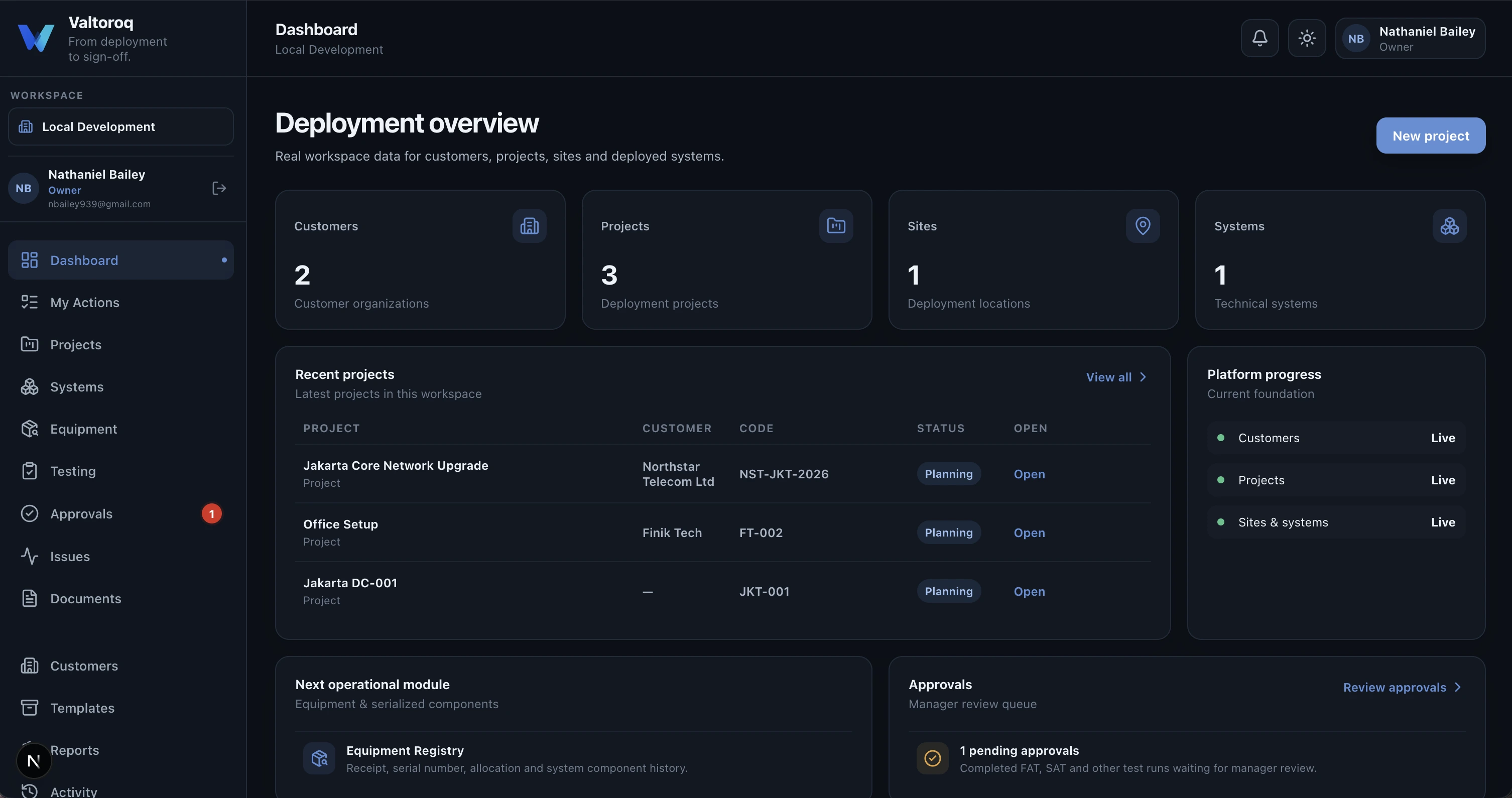Screen dimensions: 1512x798
Task: Click the Customers card building icon
Action: pyautogui.click(x=530, y=226)
